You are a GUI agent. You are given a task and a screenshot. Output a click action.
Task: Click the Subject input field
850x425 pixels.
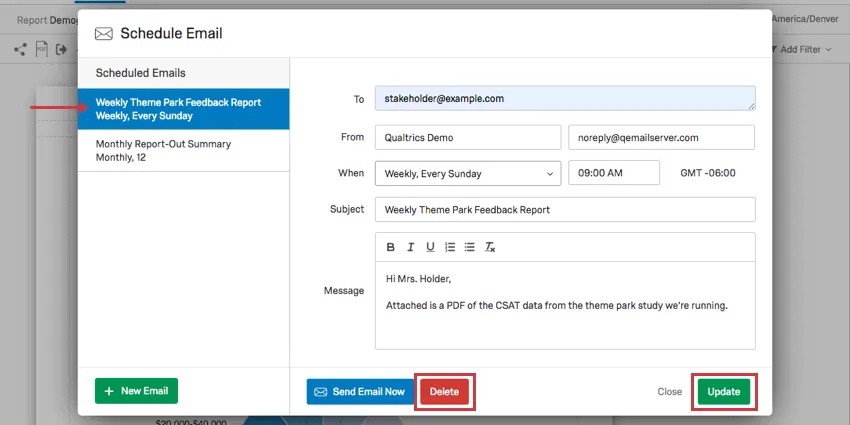coord(564,210)
